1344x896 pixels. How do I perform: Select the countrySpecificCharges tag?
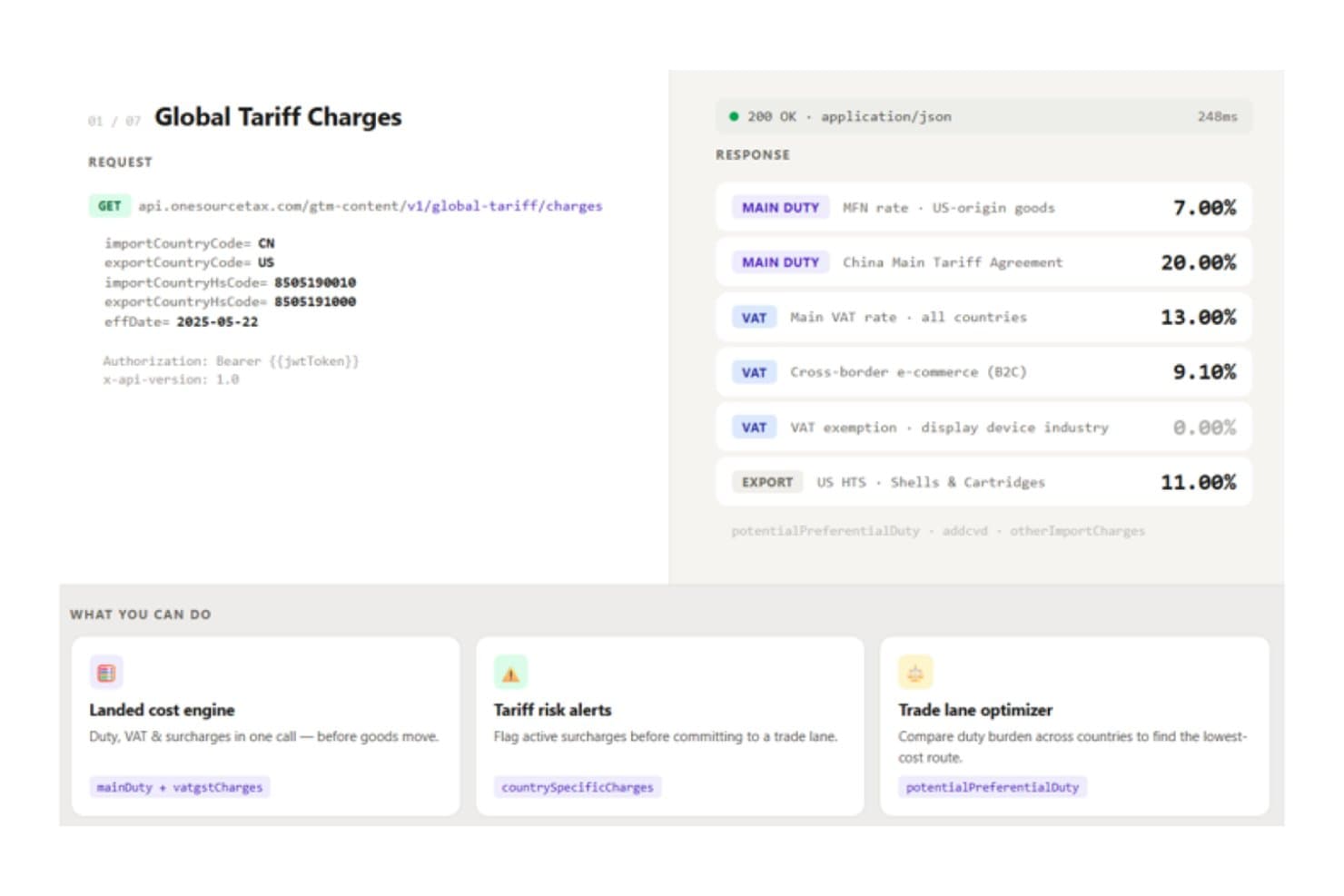coord(578,787)
